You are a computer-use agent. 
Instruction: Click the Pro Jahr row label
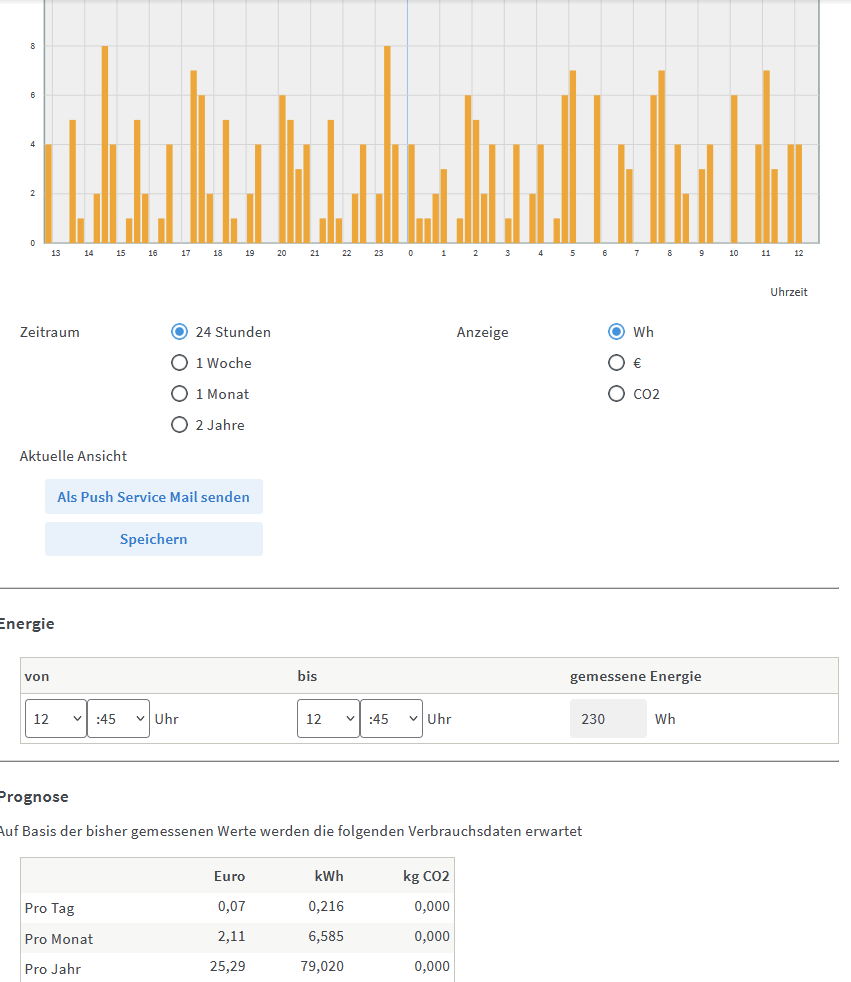click(x=53, y=969)
